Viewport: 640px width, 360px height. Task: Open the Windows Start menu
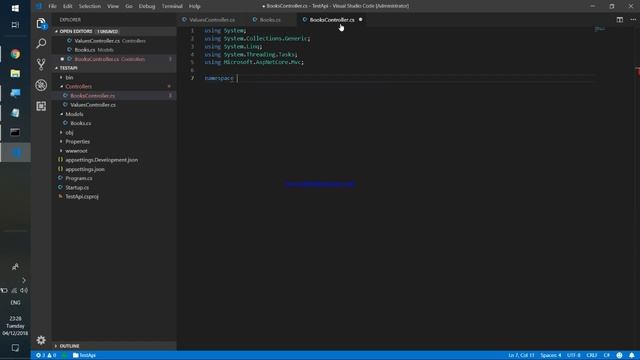point(15,8)
